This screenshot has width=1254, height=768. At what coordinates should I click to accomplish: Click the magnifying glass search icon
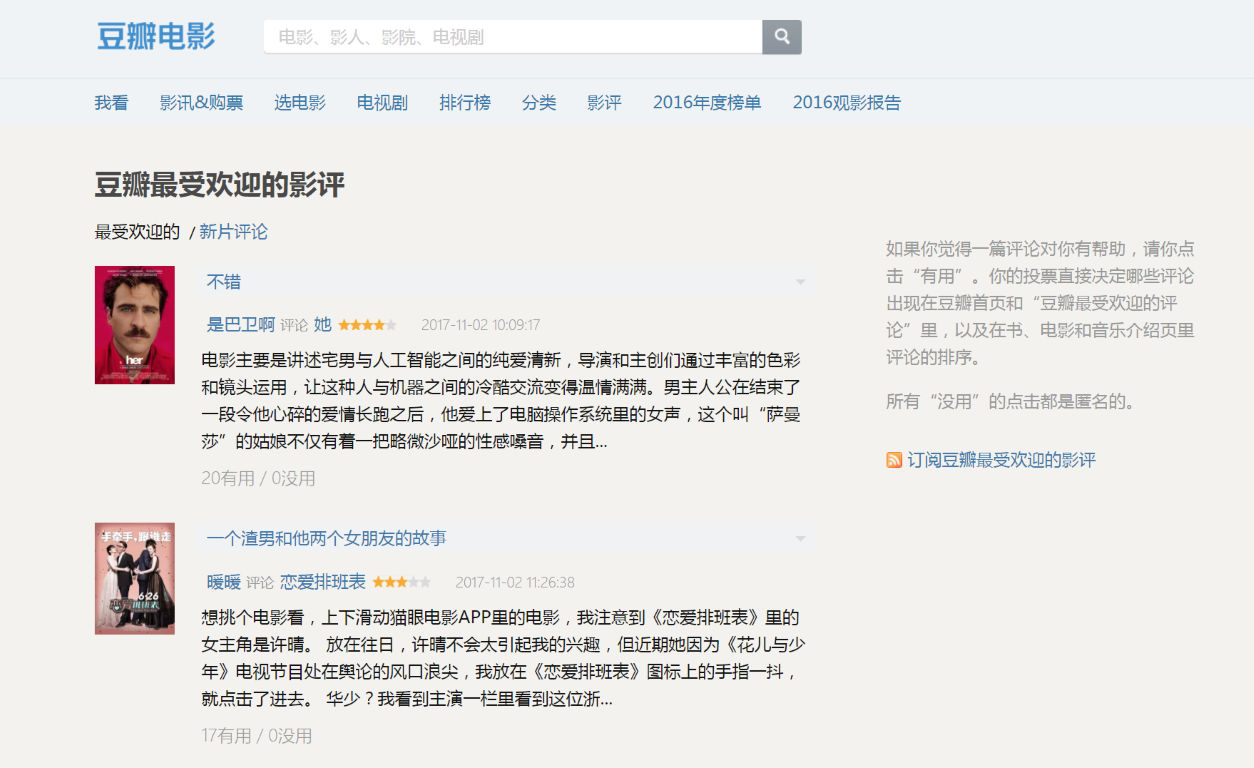pyautogui.click(x=781, y=36)
